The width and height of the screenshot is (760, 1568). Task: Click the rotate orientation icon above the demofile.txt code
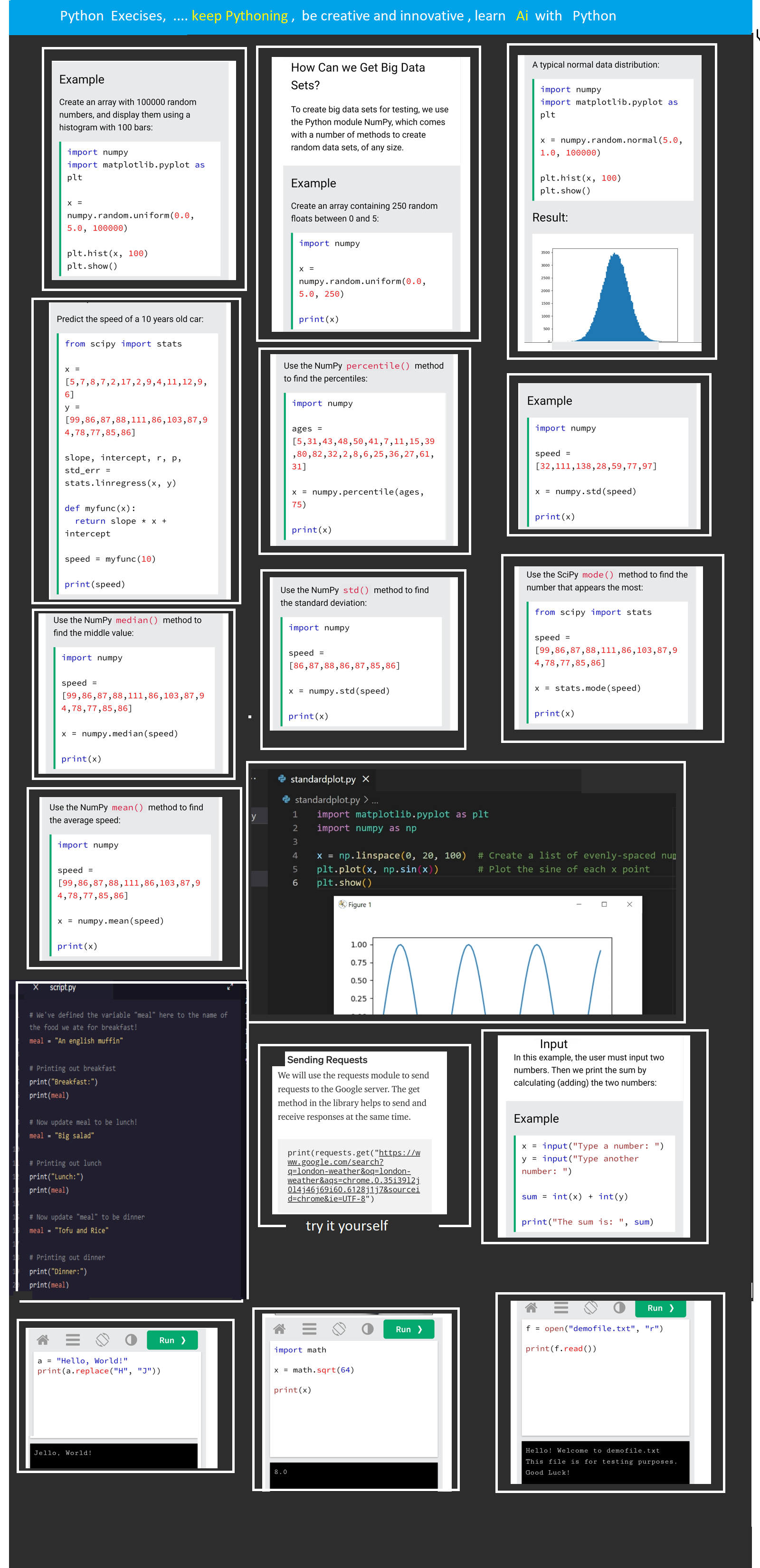(590, 1307)
